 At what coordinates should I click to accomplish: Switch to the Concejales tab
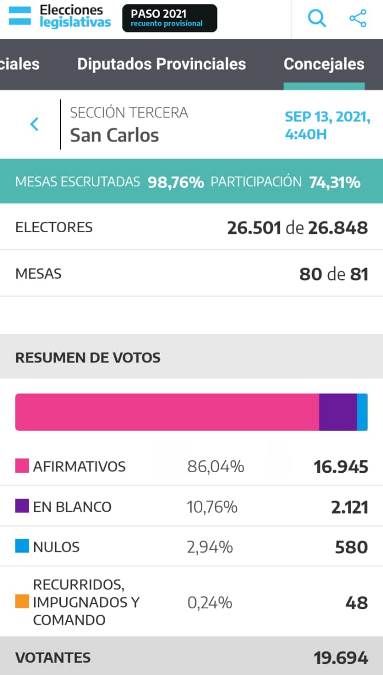pyautogui.click(x=324, y=65)
